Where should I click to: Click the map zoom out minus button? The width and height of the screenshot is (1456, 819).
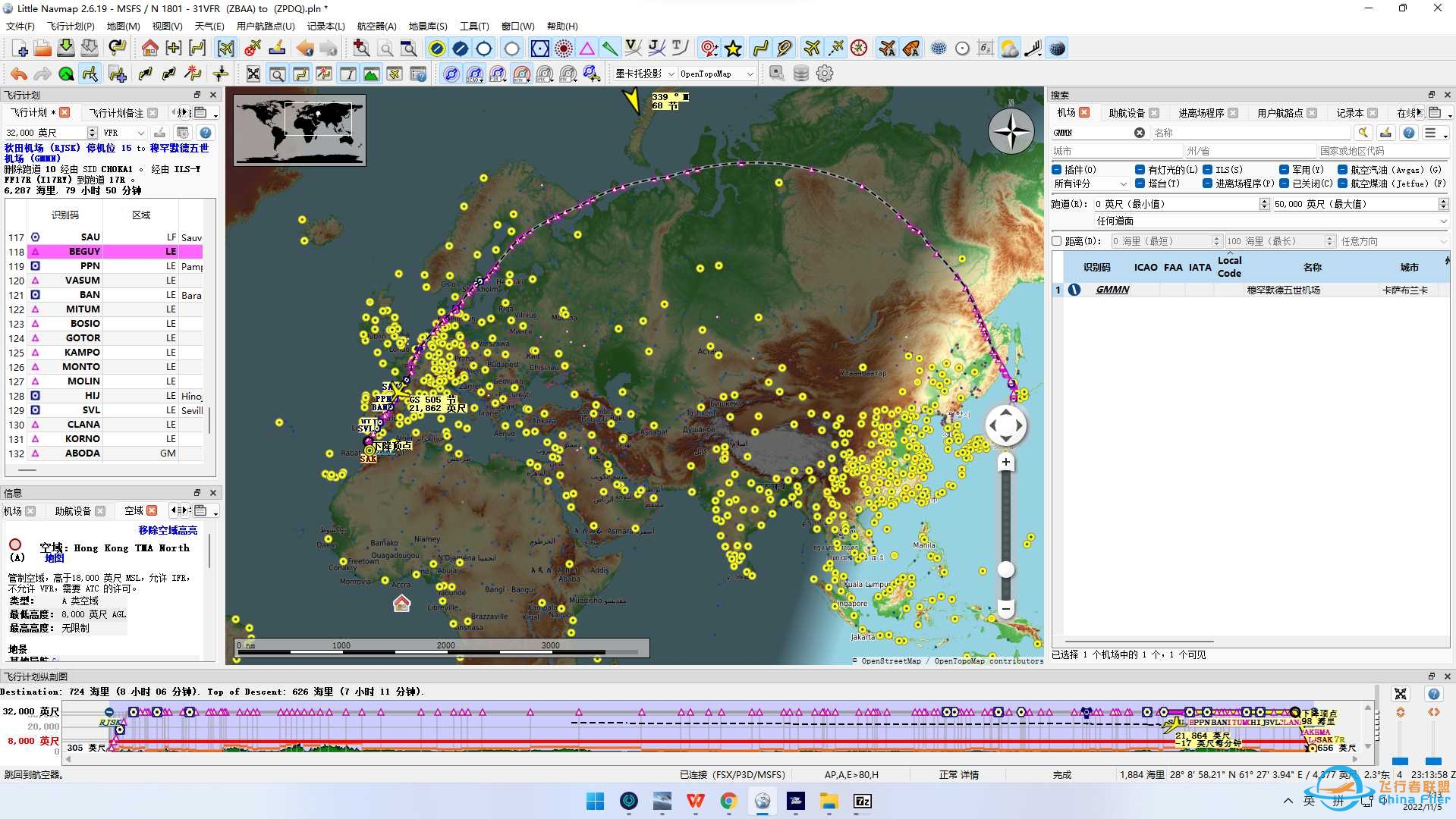(1006, 608)
